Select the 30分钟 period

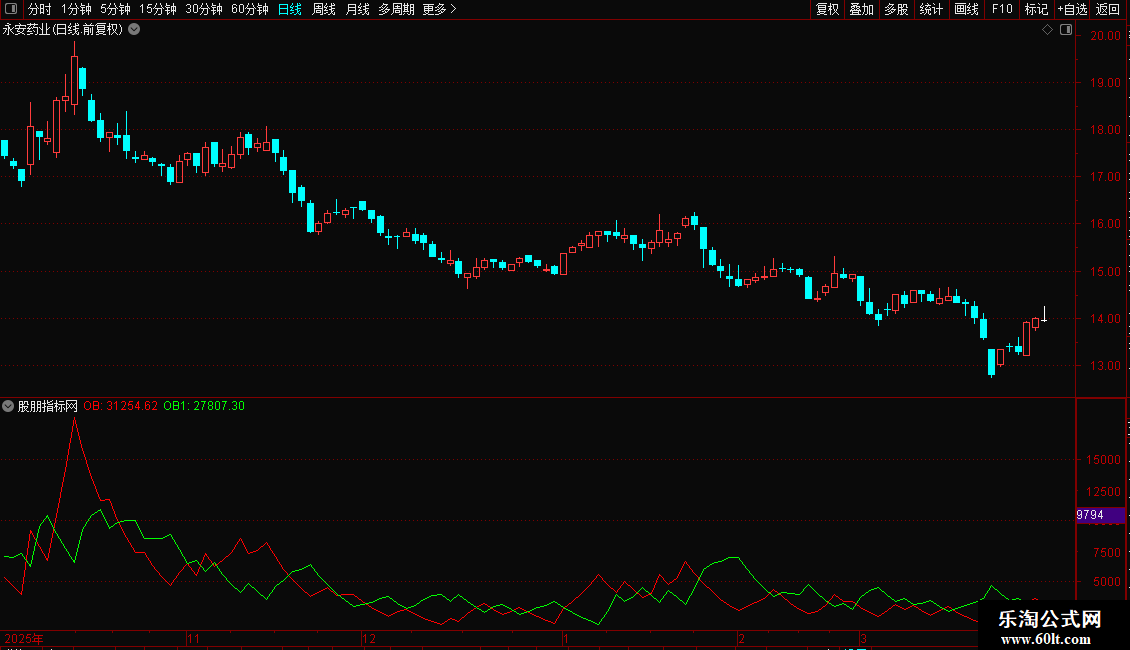204,9
